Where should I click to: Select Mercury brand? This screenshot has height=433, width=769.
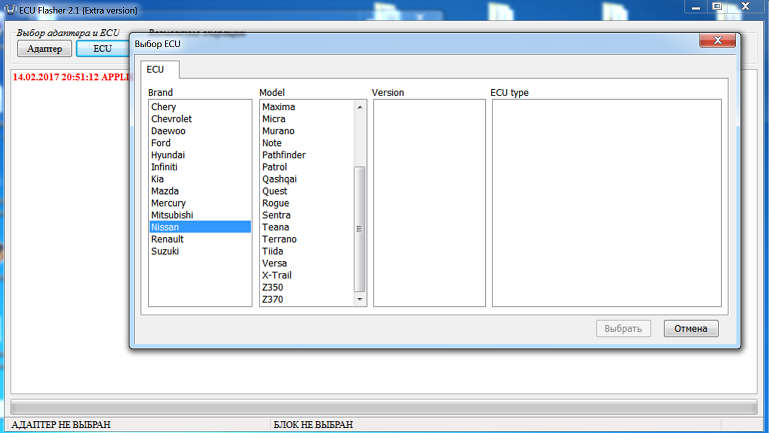(x=200, y=203)
